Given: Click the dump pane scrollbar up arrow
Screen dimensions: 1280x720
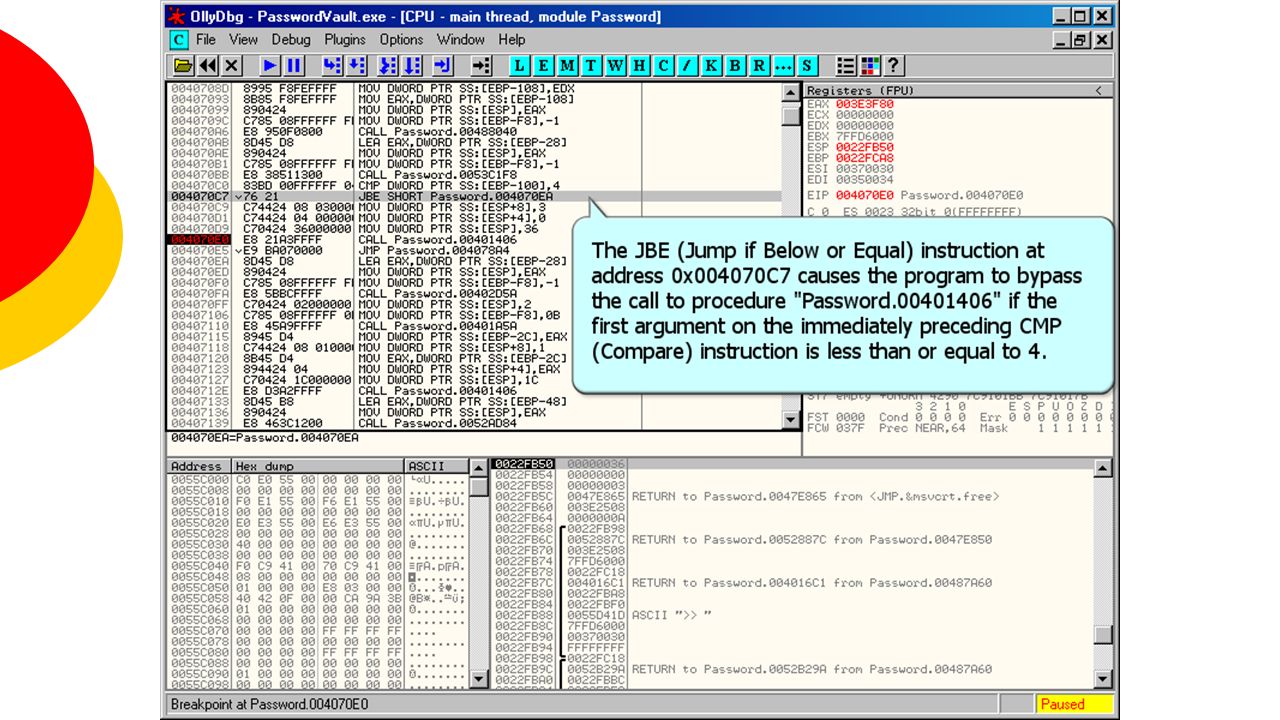Looking at the screenshot, I should pos(479,468).
